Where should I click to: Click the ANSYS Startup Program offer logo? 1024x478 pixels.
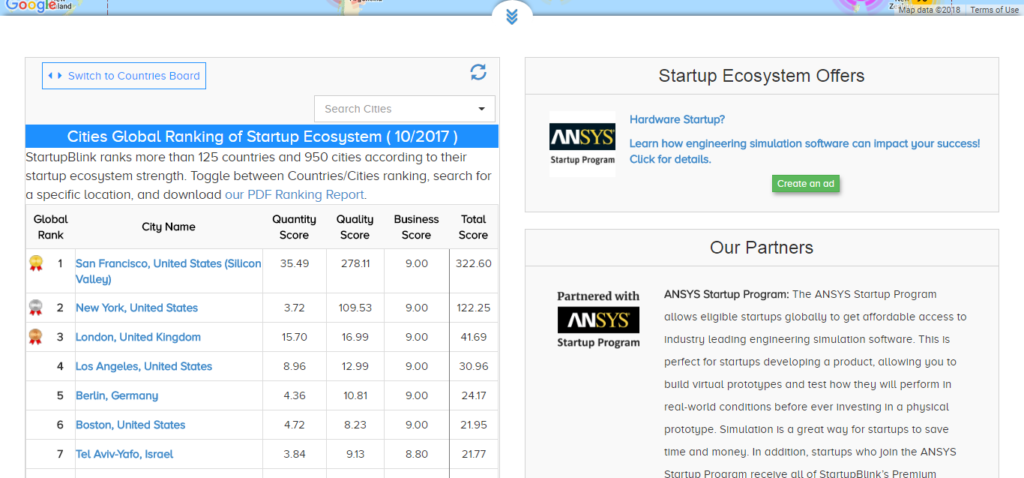582,144
